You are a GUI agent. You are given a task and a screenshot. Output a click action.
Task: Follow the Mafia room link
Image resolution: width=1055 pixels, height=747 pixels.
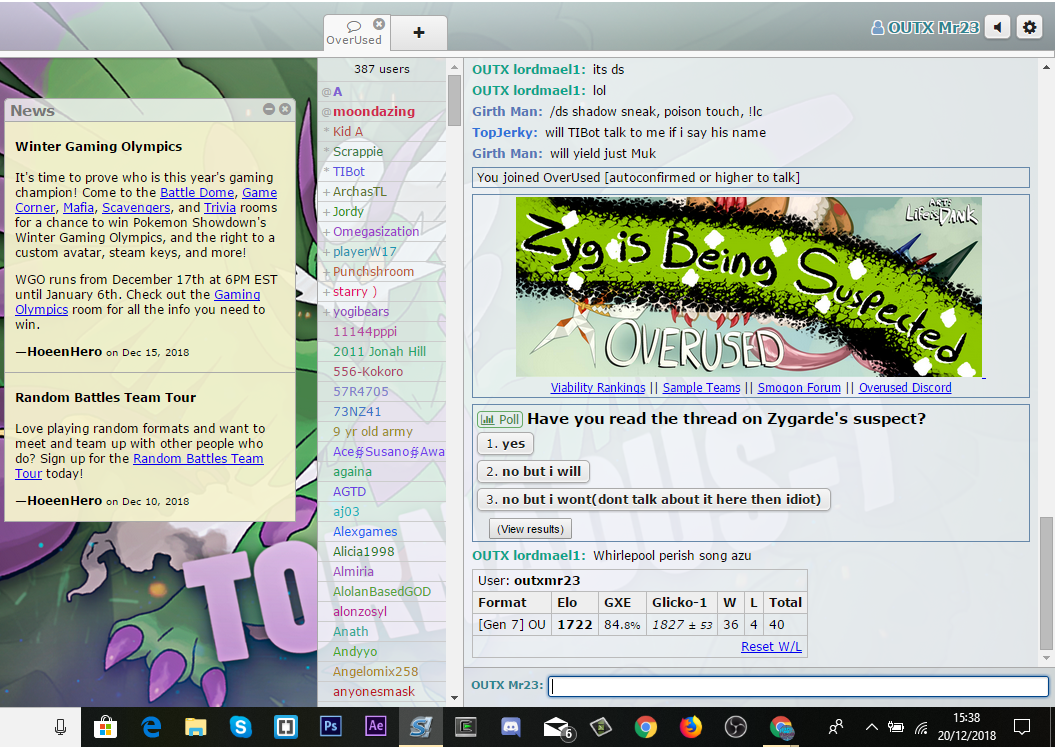click(78, 207)
